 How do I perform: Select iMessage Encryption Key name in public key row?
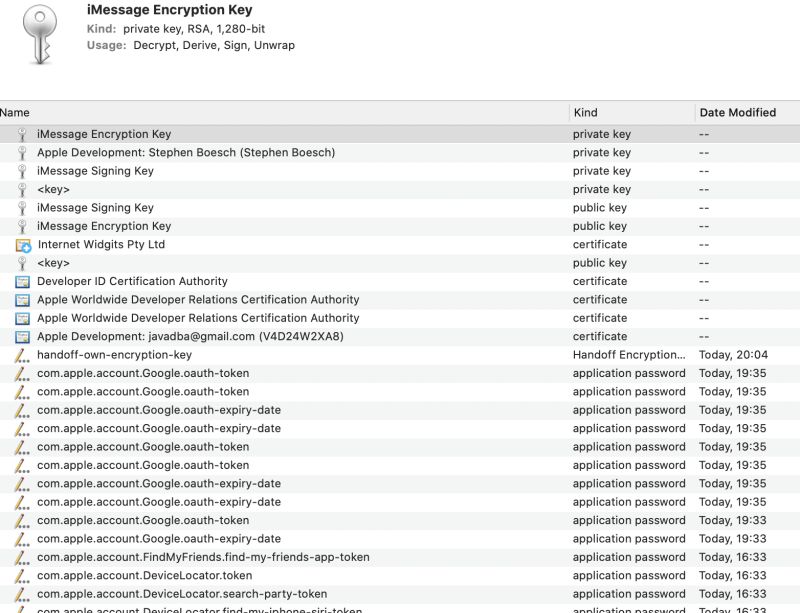104,226
